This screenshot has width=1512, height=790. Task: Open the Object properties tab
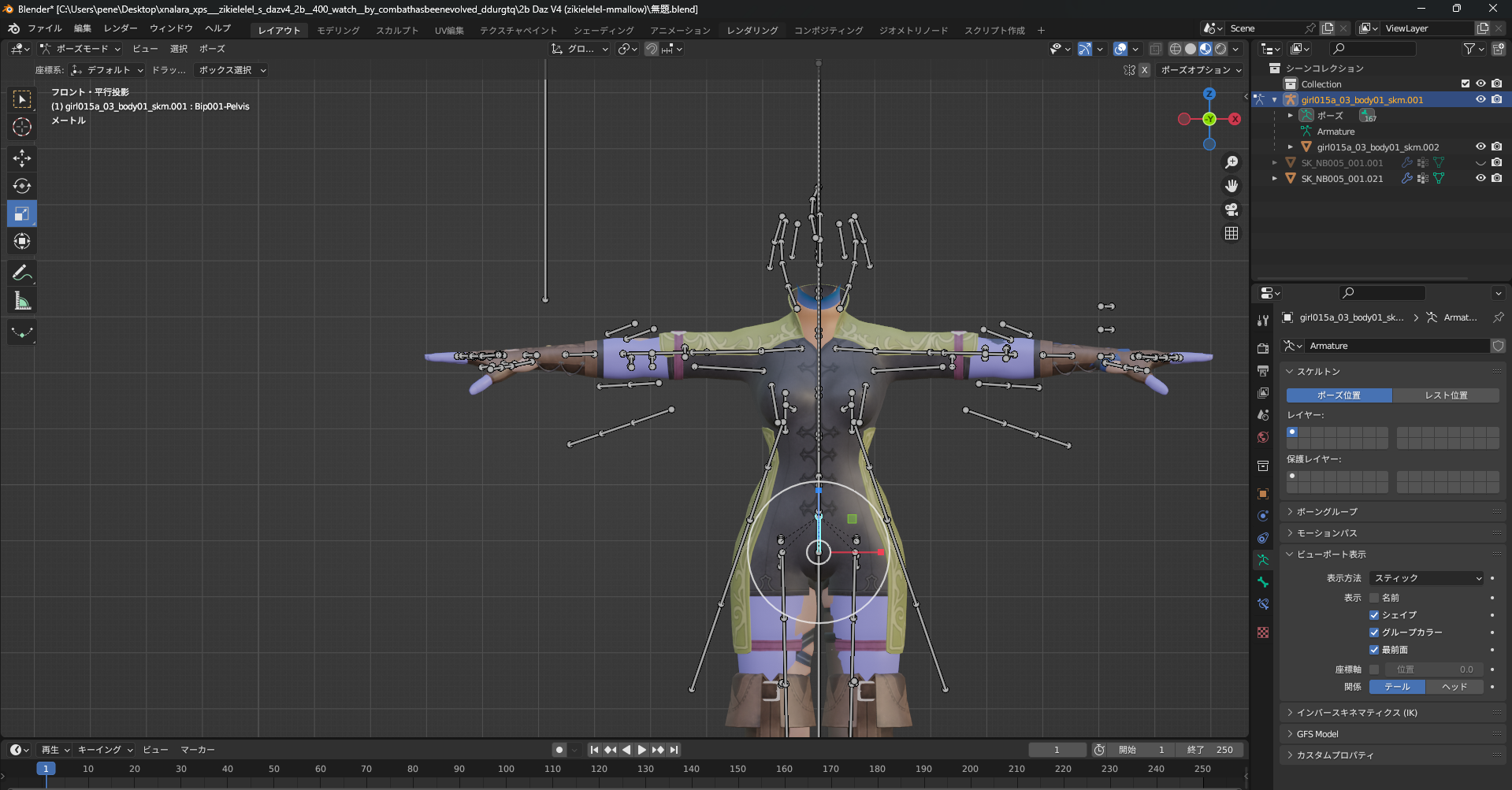pyautogui.click(x=1263, y=494)
